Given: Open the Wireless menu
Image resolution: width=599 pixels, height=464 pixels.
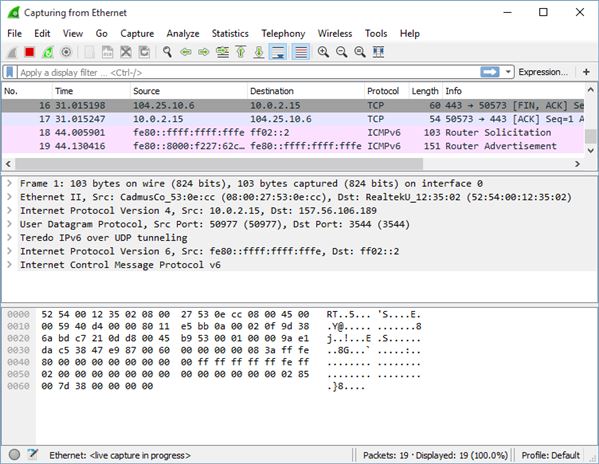Looking at the screenshot, I should point(335,34).
